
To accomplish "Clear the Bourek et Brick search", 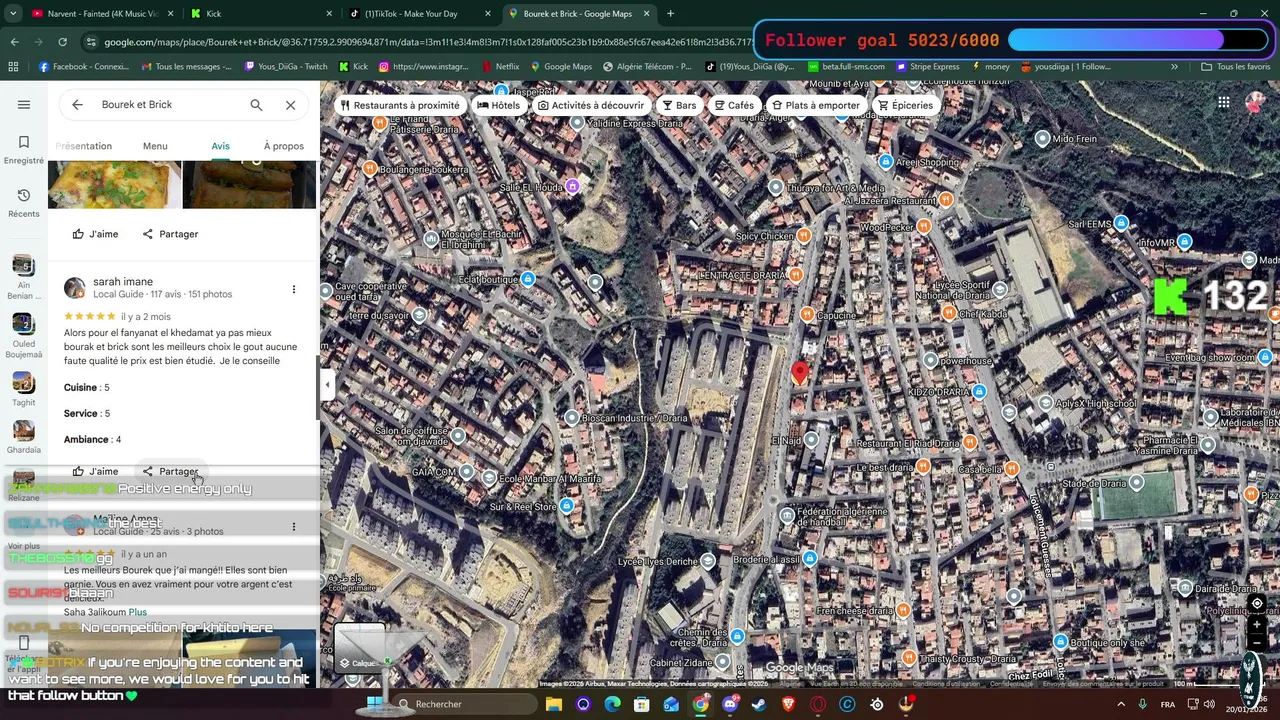I will pyautogui.click(x=290, y=105).
